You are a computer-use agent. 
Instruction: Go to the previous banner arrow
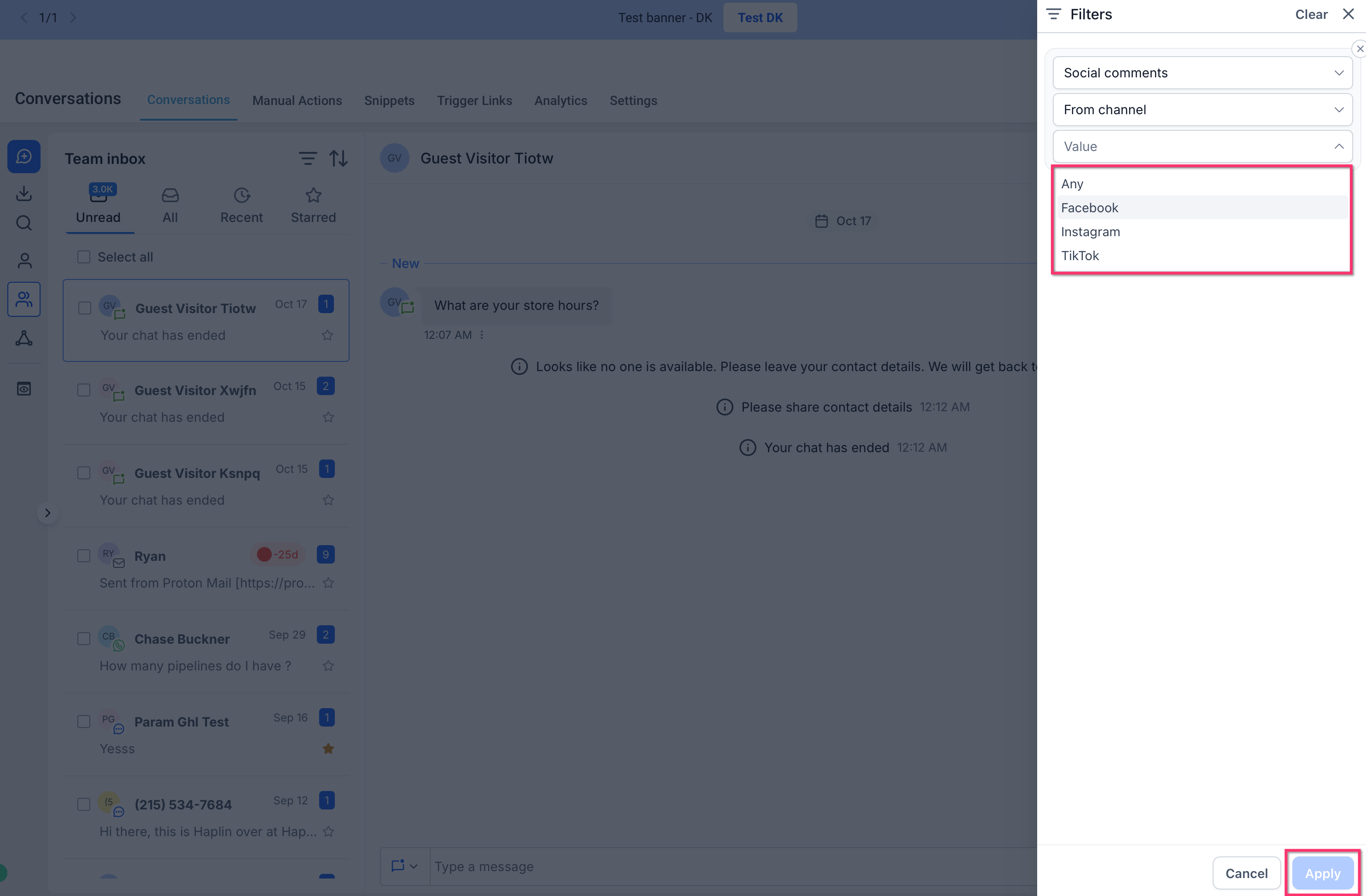tap(24, 18)
